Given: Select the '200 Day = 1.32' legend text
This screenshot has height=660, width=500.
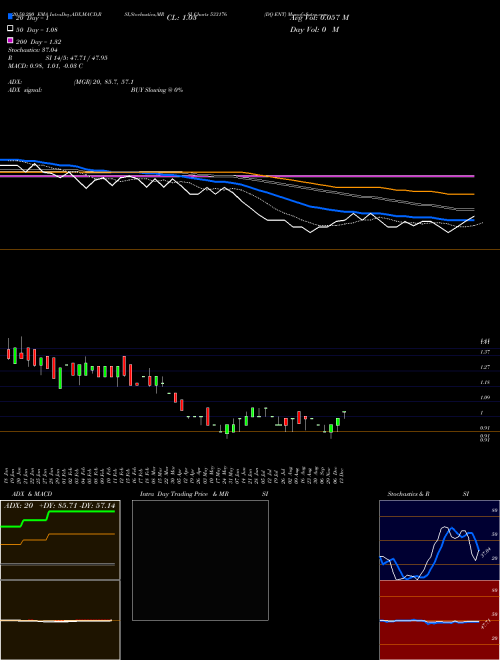Looking at the screenshot, I should (38, 42).
